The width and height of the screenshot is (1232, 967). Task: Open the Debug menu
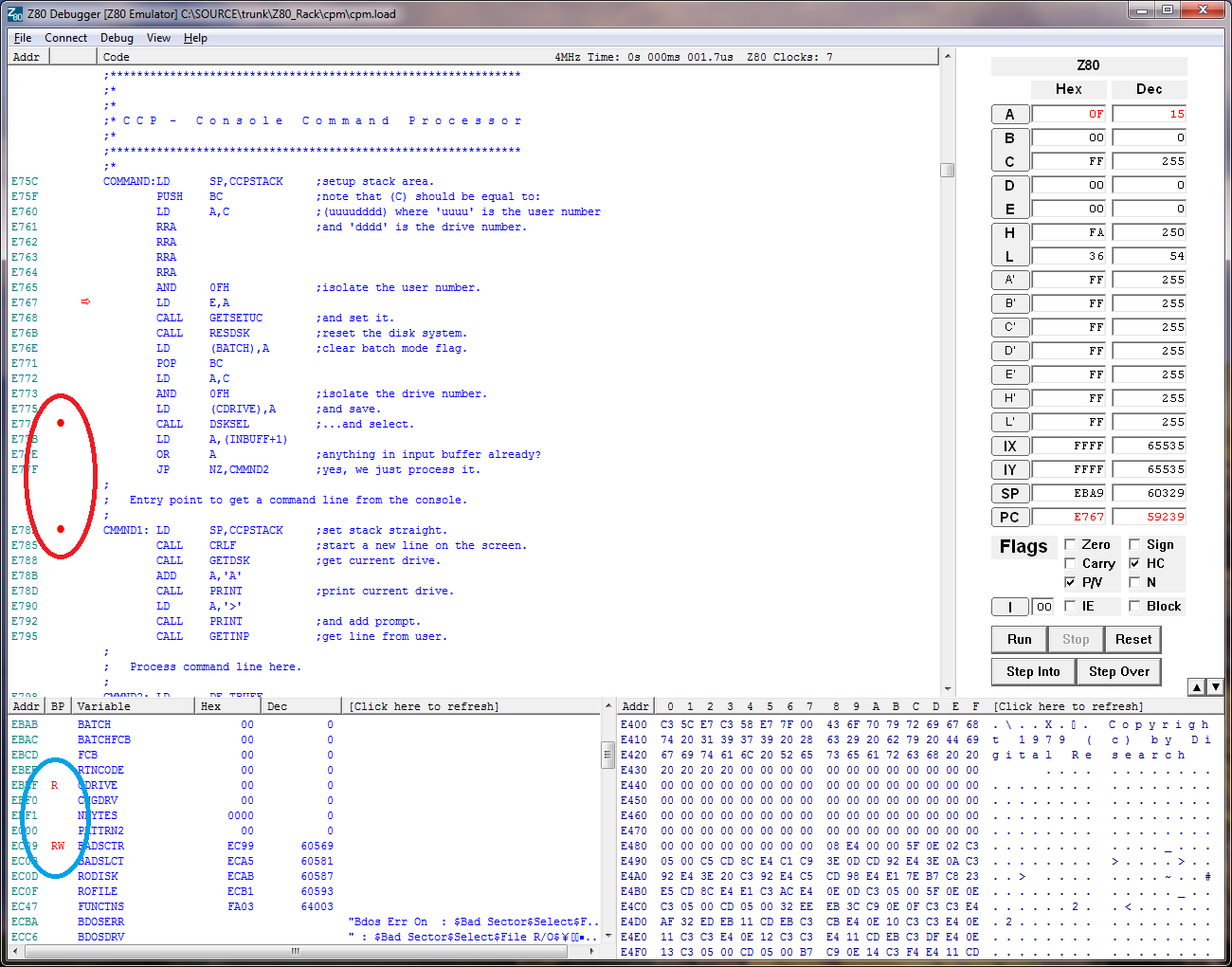(117, 38)
